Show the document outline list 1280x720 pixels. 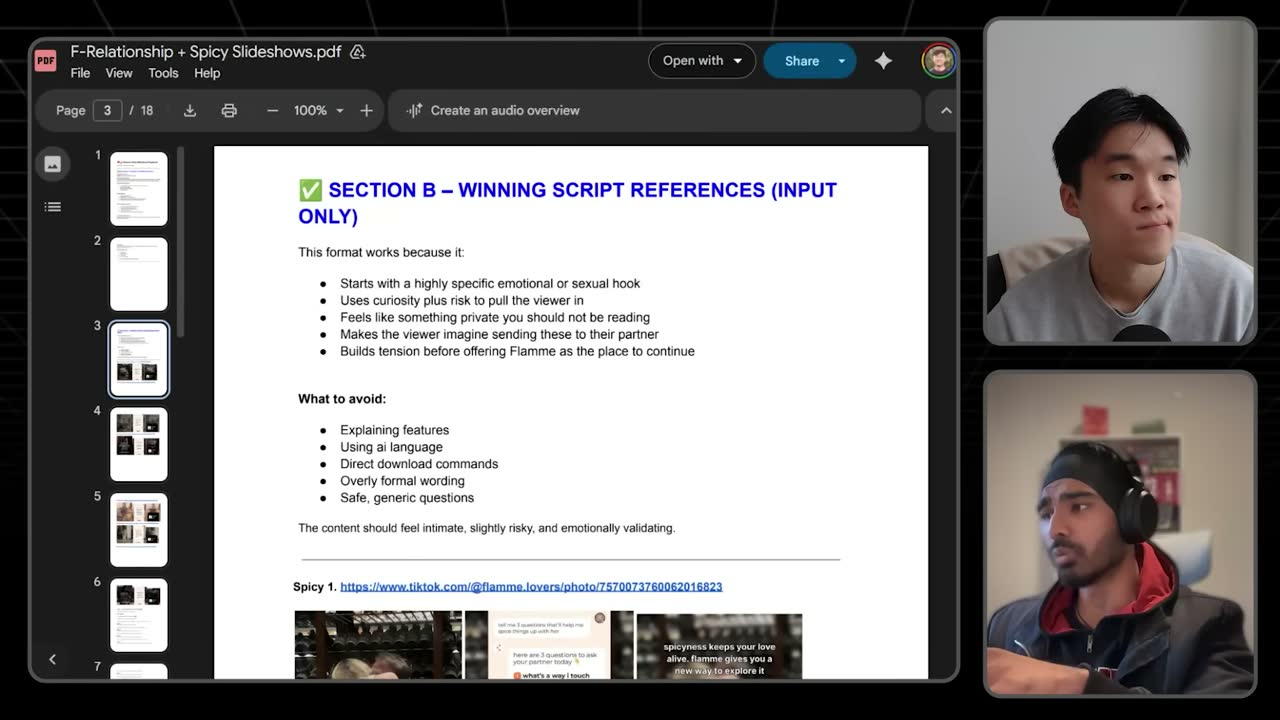pos(53,207)
